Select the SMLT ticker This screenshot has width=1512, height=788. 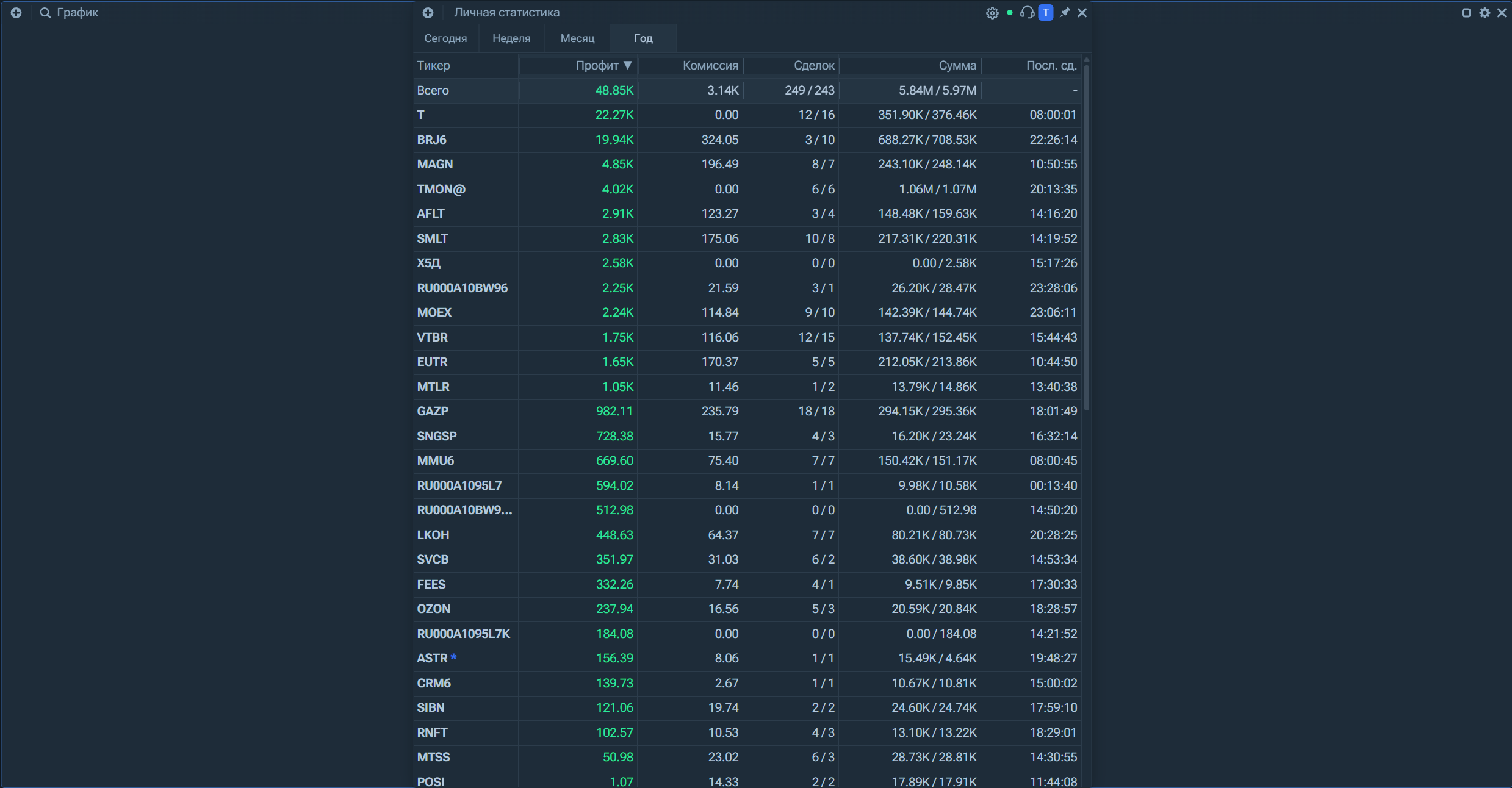(433, 238)
